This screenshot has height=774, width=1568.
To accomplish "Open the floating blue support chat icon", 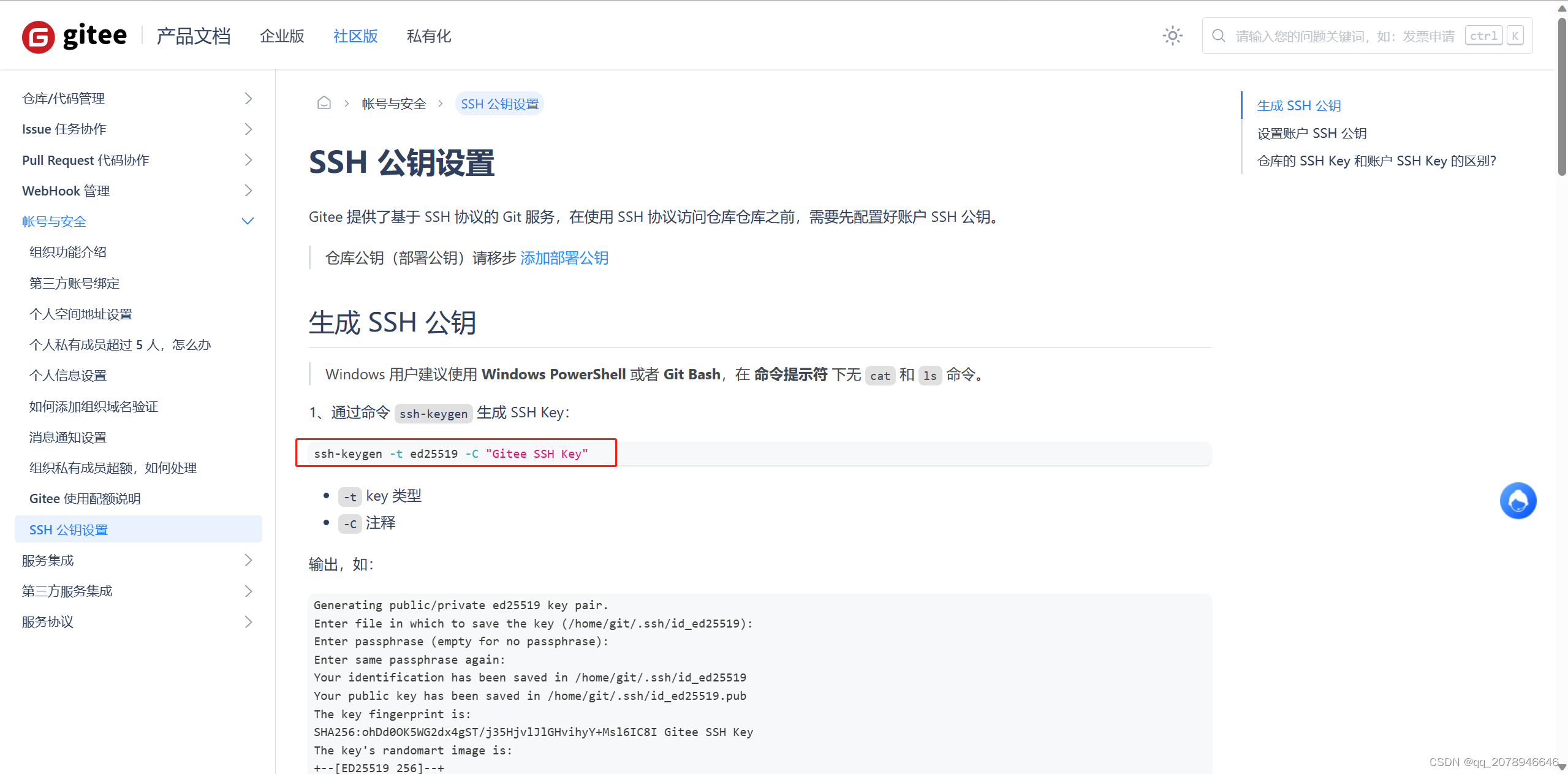I will tap(1517, 501).
